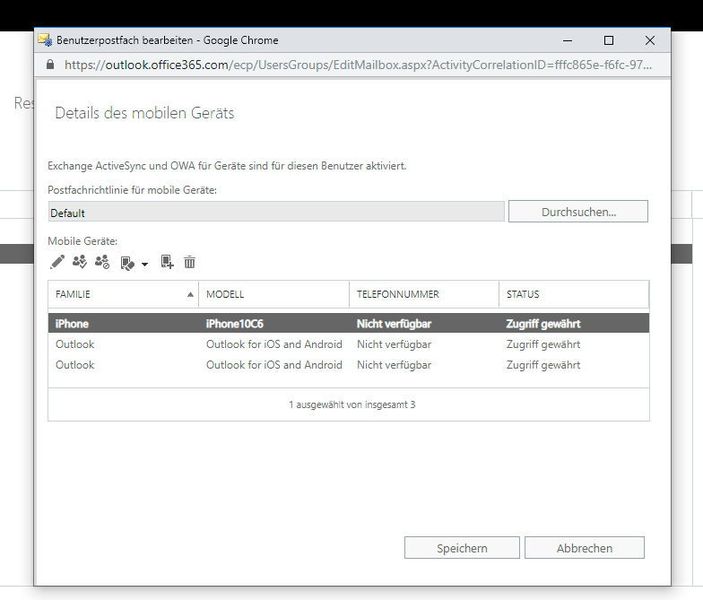Open the wipe data dropdown arrow

(144, 264)
